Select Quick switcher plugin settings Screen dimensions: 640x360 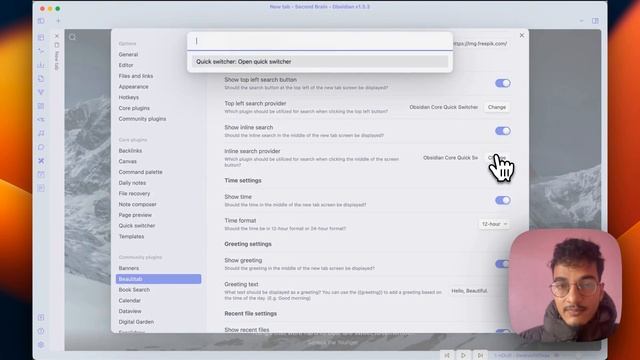(x=137, y=226)
